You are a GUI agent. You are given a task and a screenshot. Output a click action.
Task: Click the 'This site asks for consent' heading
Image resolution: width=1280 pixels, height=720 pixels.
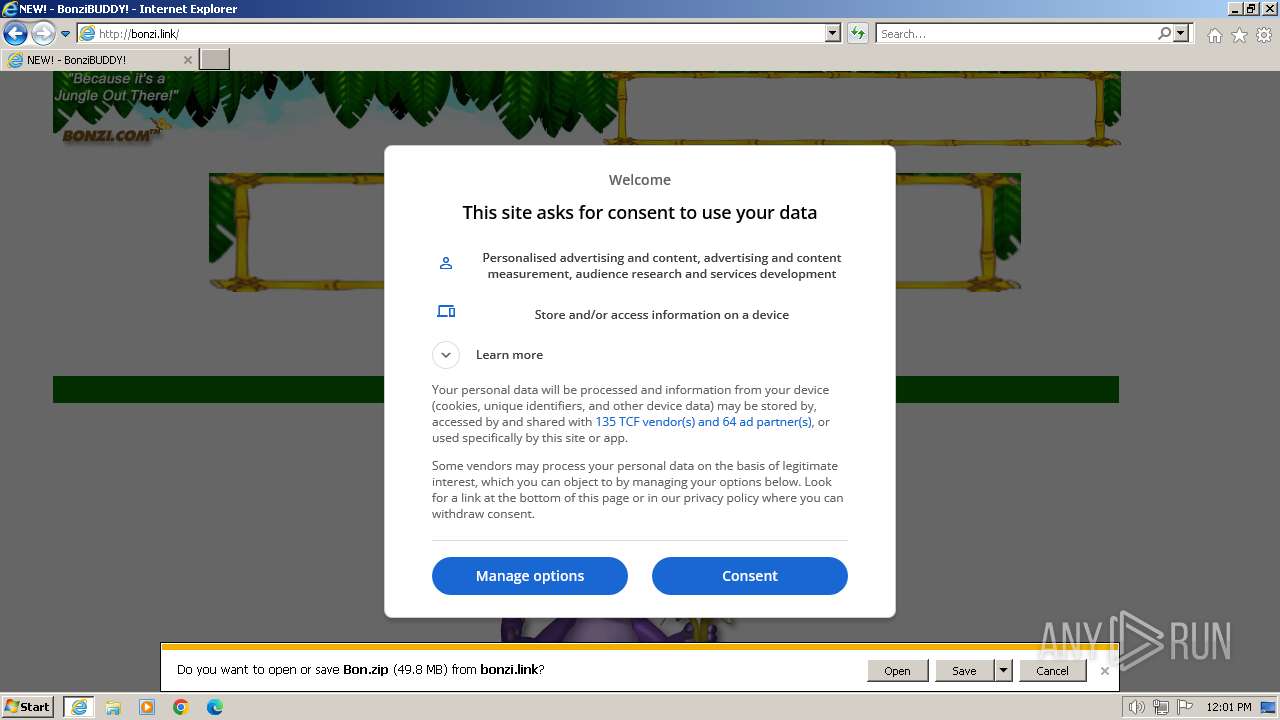[x=640, y=212]
